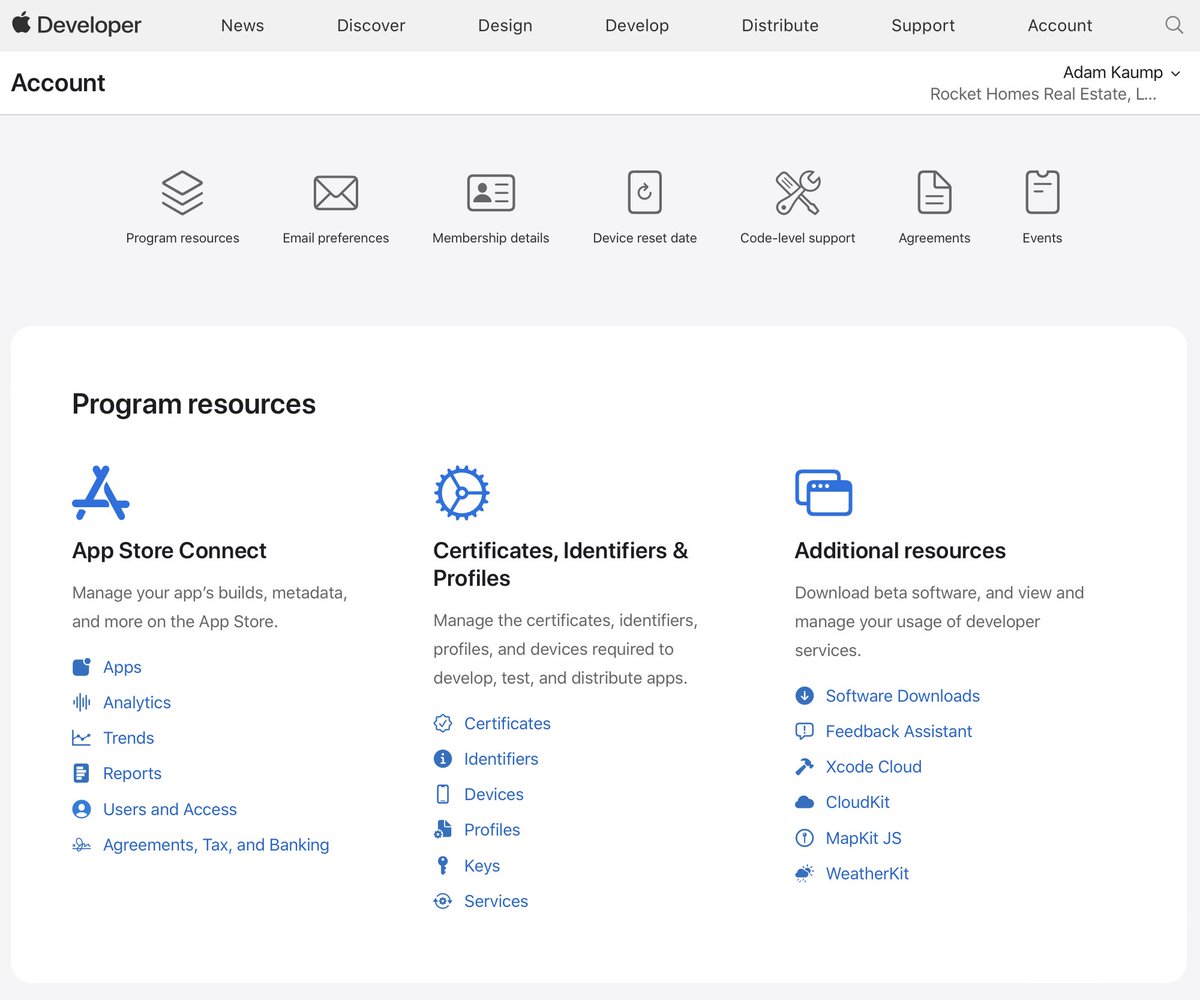Go to Users and Access

(170, 809)
